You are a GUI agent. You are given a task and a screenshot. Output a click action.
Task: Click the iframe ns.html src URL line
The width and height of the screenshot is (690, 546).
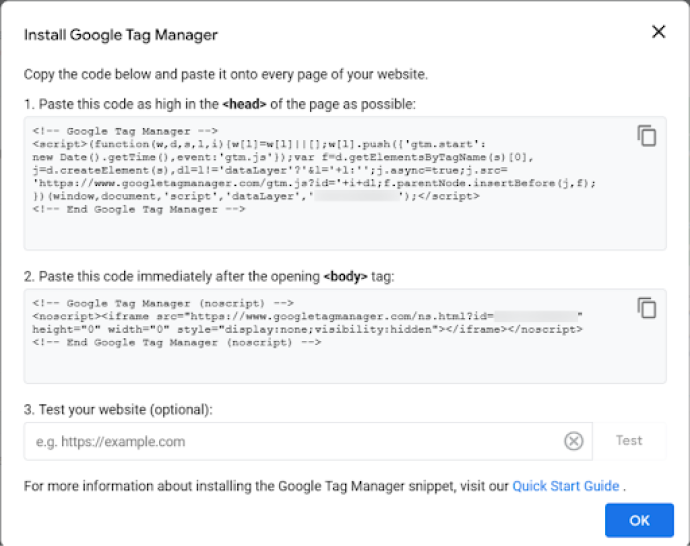300,315
